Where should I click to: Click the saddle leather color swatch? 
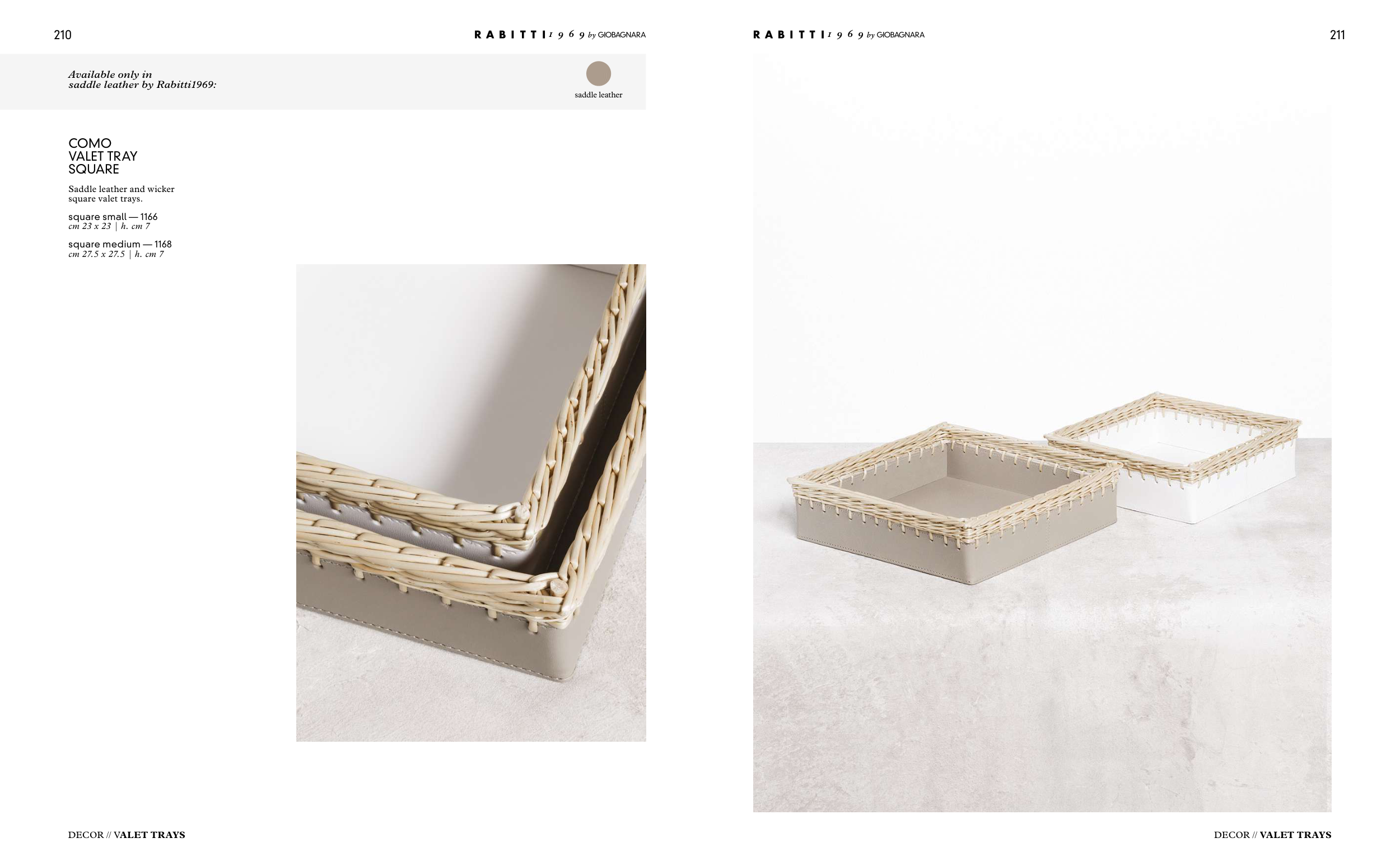[598, 73]
